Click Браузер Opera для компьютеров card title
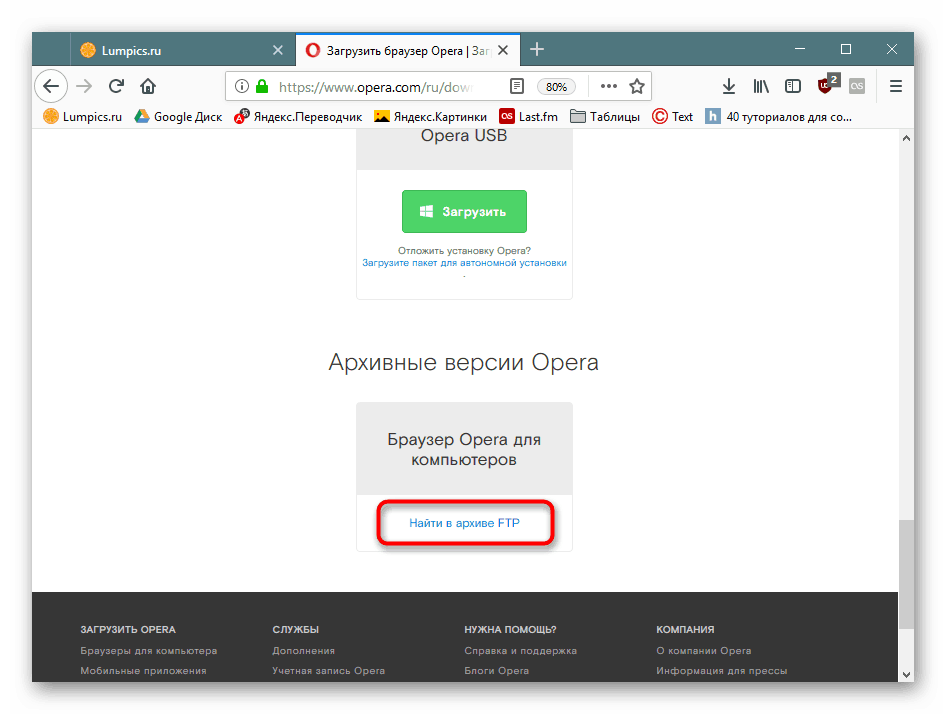The image size is (946, 714). [x=464, y=449]
